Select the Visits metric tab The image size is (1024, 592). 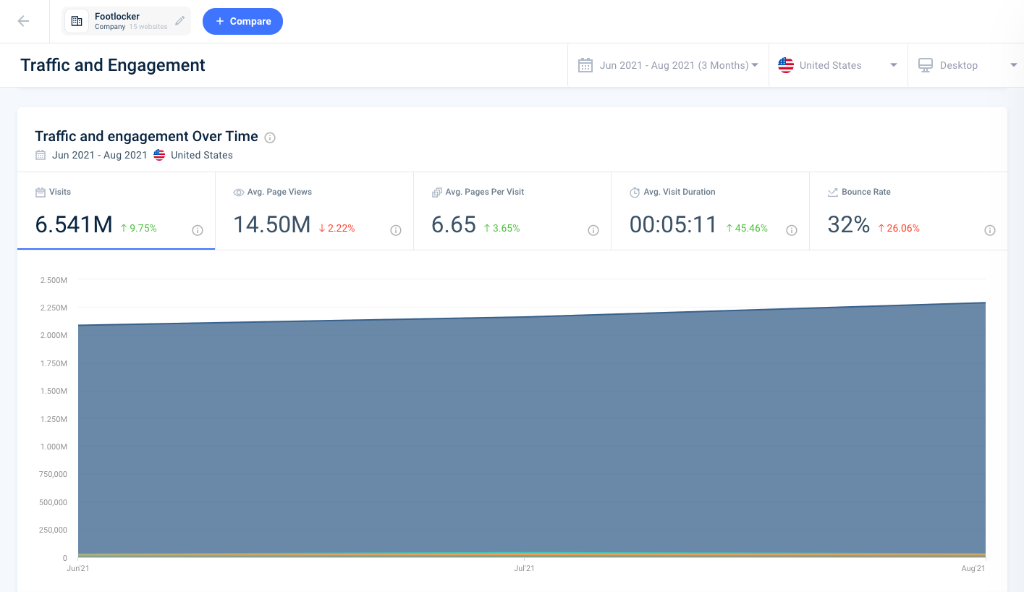click(x=116, y=211)
